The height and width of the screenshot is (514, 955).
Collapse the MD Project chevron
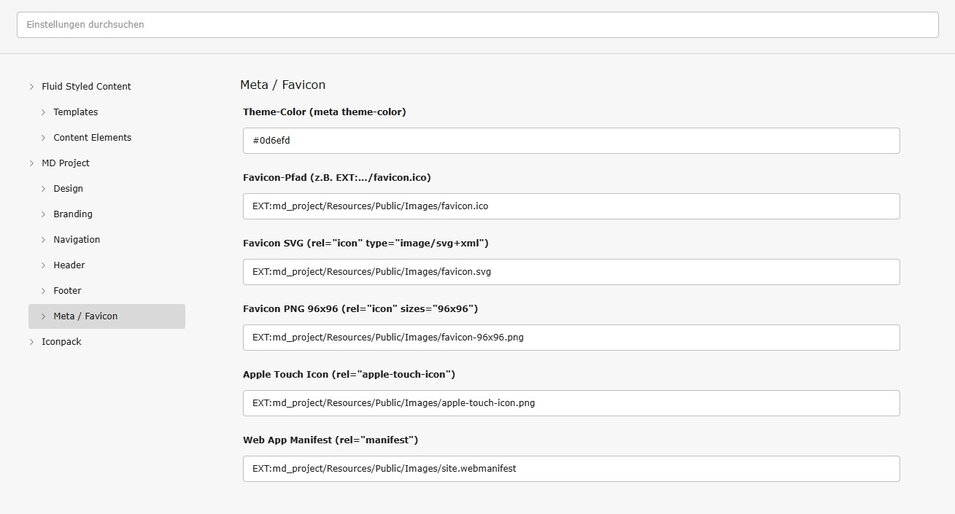(31, 163)
